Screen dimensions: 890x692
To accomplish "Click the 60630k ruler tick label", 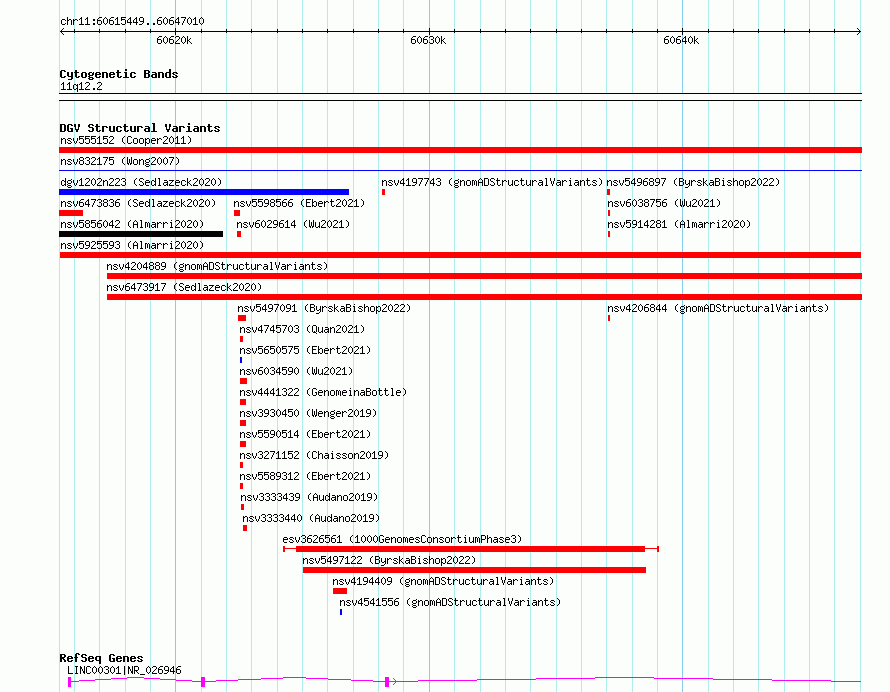I will (428, 40).
